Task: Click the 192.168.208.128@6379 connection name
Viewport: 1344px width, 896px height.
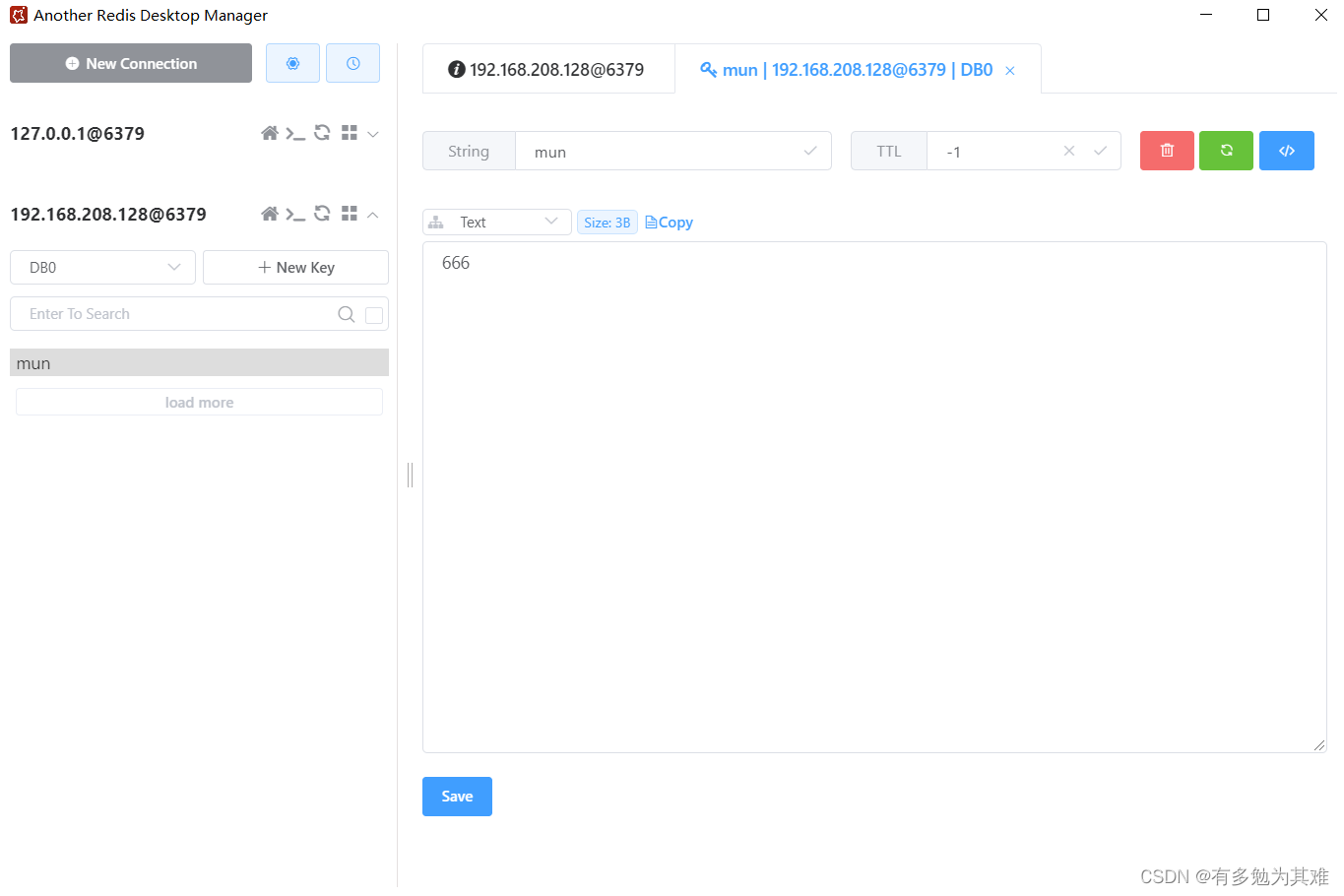Action: pyautogui.click(x=108, y=214)
